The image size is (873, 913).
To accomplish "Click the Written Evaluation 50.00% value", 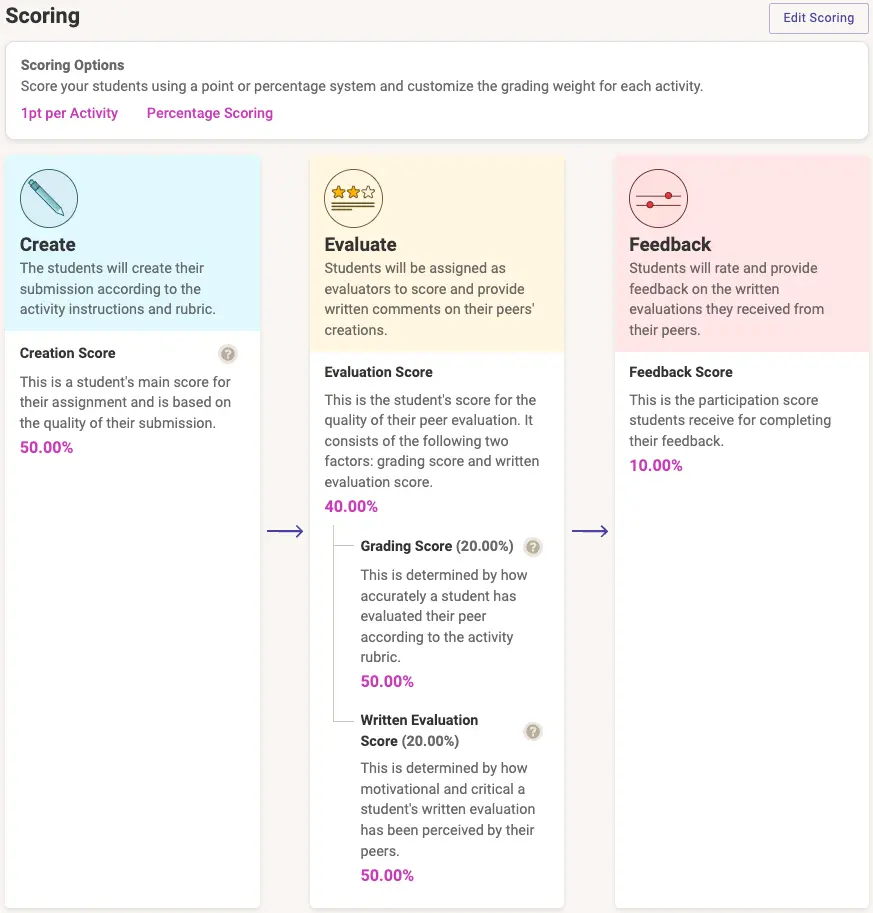I will coord(387,875).
